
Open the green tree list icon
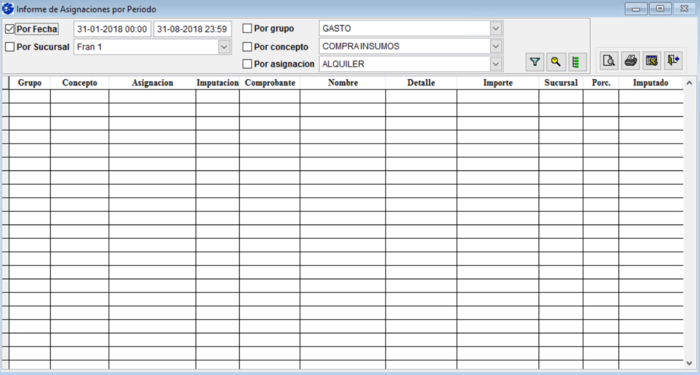click(x=576, y=62)
